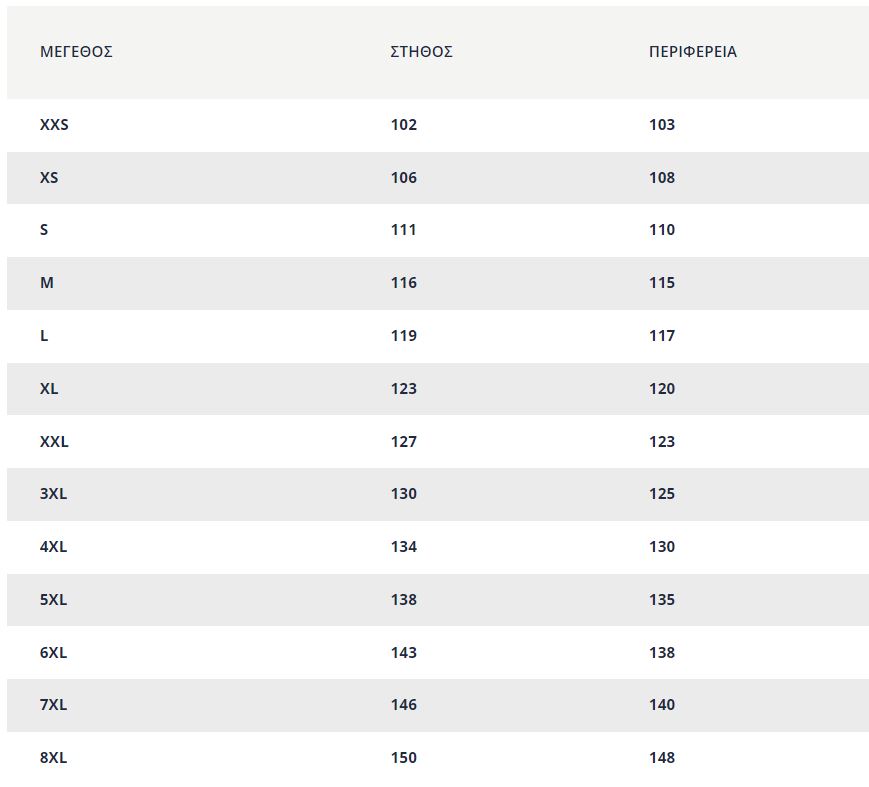This screenshot has width=869, height=787.
Task: Click hip value 138 in 6XL row
Action: [662, 653]
